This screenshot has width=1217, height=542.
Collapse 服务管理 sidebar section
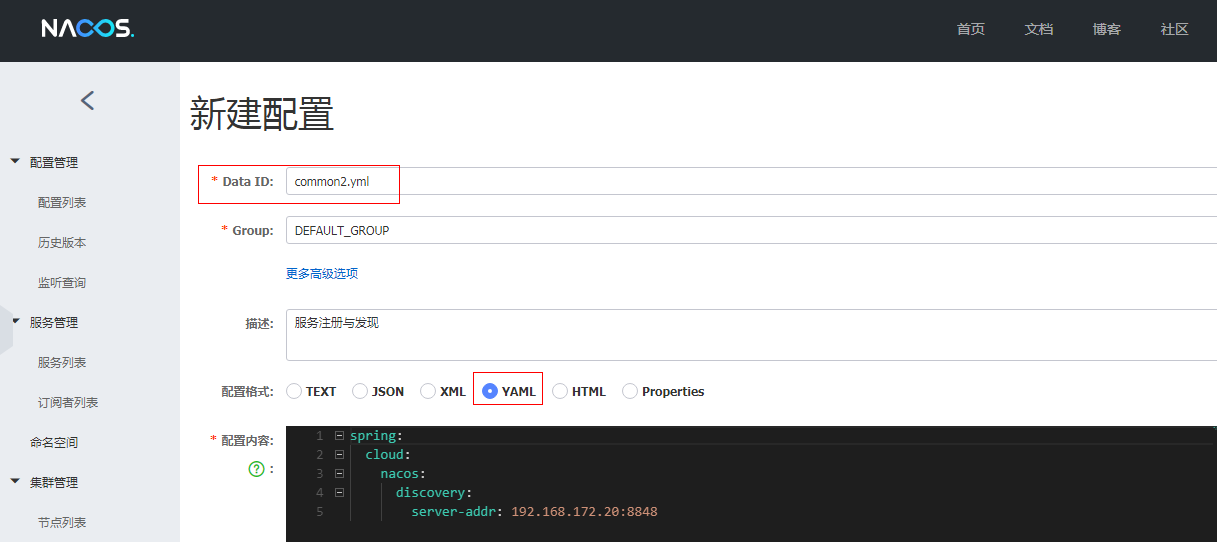pyautogui.click(x=15, y=322)
